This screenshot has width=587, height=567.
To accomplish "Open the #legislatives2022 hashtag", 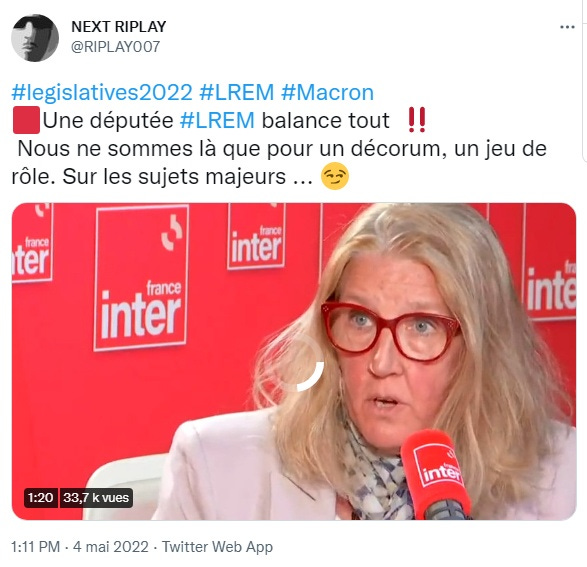I will [102, 92].
